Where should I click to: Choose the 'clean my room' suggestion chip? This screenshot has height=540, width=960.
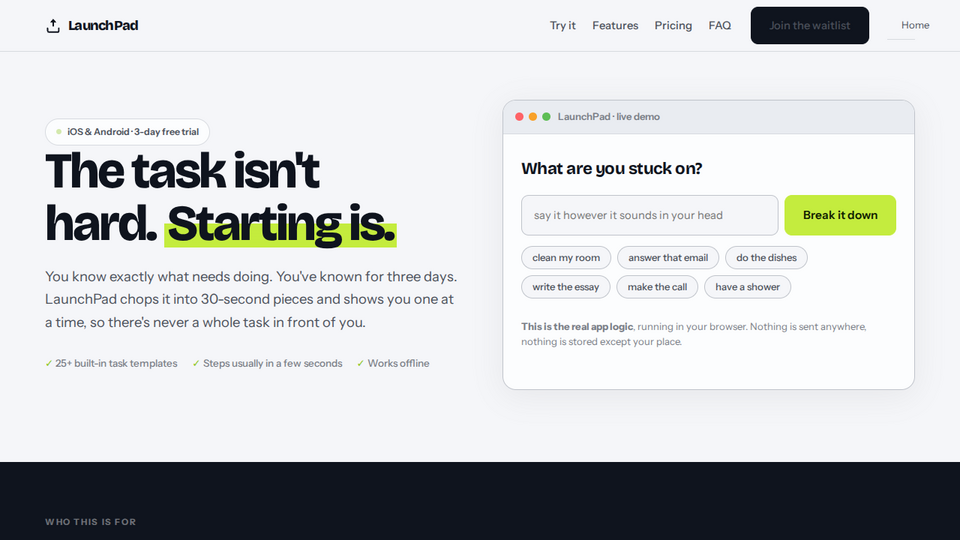click(x=566, y=258)
